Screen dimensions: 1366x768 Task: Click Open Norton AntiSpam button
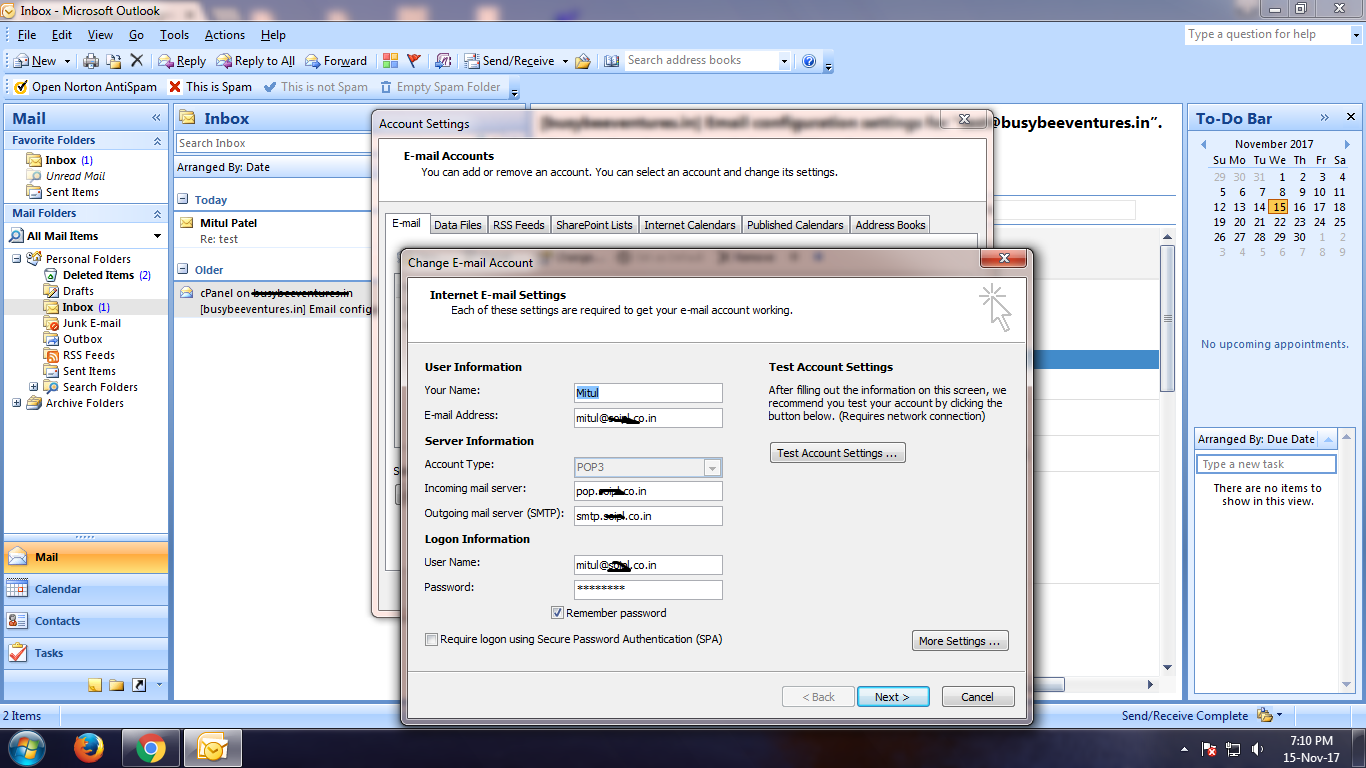click(x=84, y=87)
